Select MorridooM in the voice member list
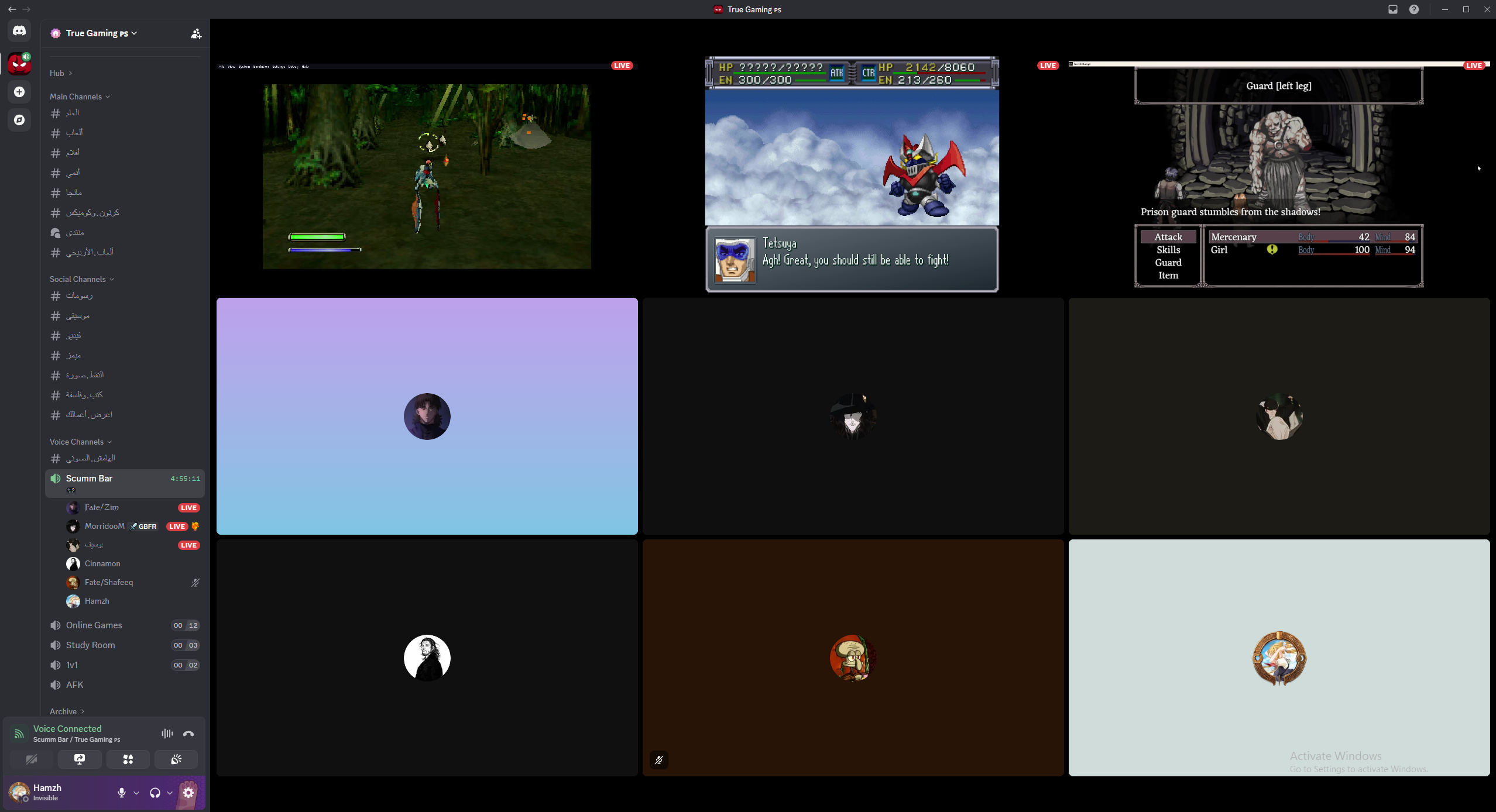The height and width of the screenshot is (812, 1496). click(133, 527)
